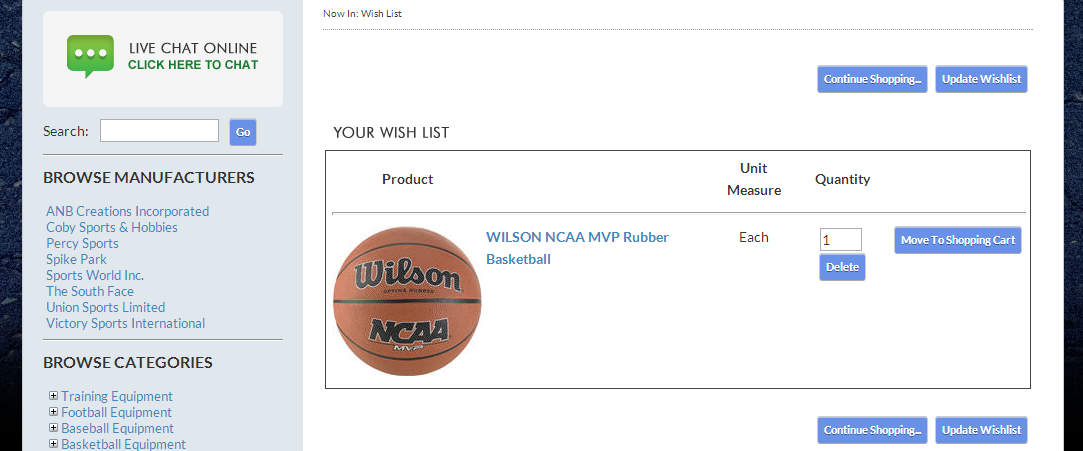
Task: Select The South Face manufacturer link
Action: 90,291
